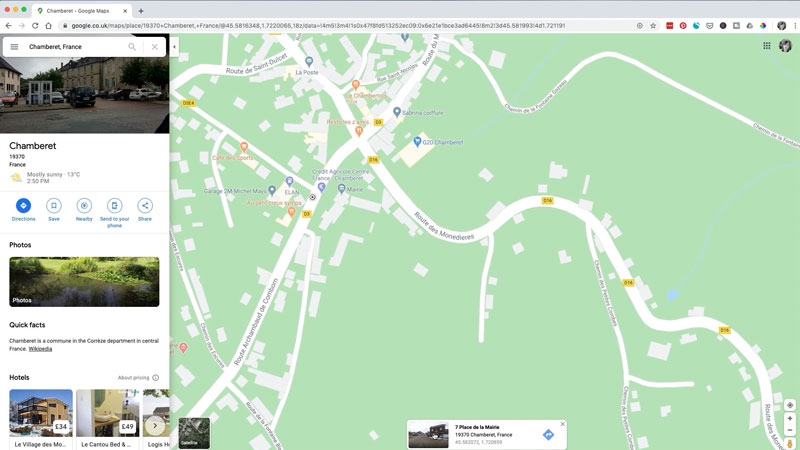Screen dimensions: 800x450
Task: Open the hamburger main menu
Action: coord(14,47)
